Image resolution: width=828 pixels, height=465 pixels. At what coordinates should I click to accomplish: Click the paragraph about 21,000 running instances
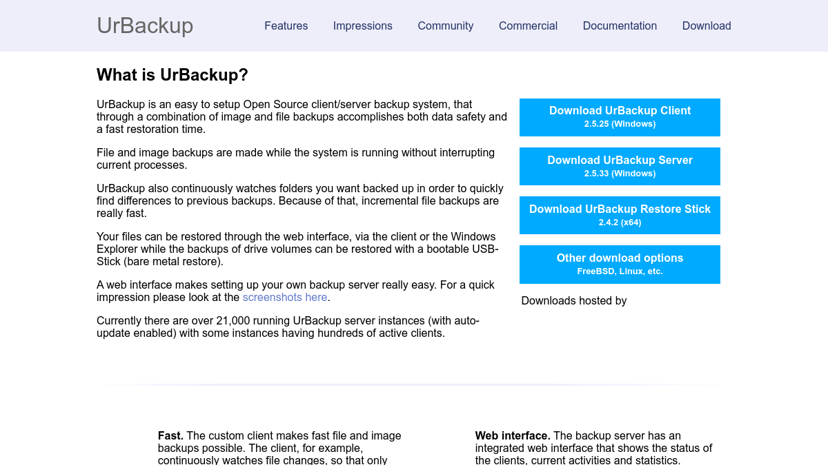coord(288,327)
